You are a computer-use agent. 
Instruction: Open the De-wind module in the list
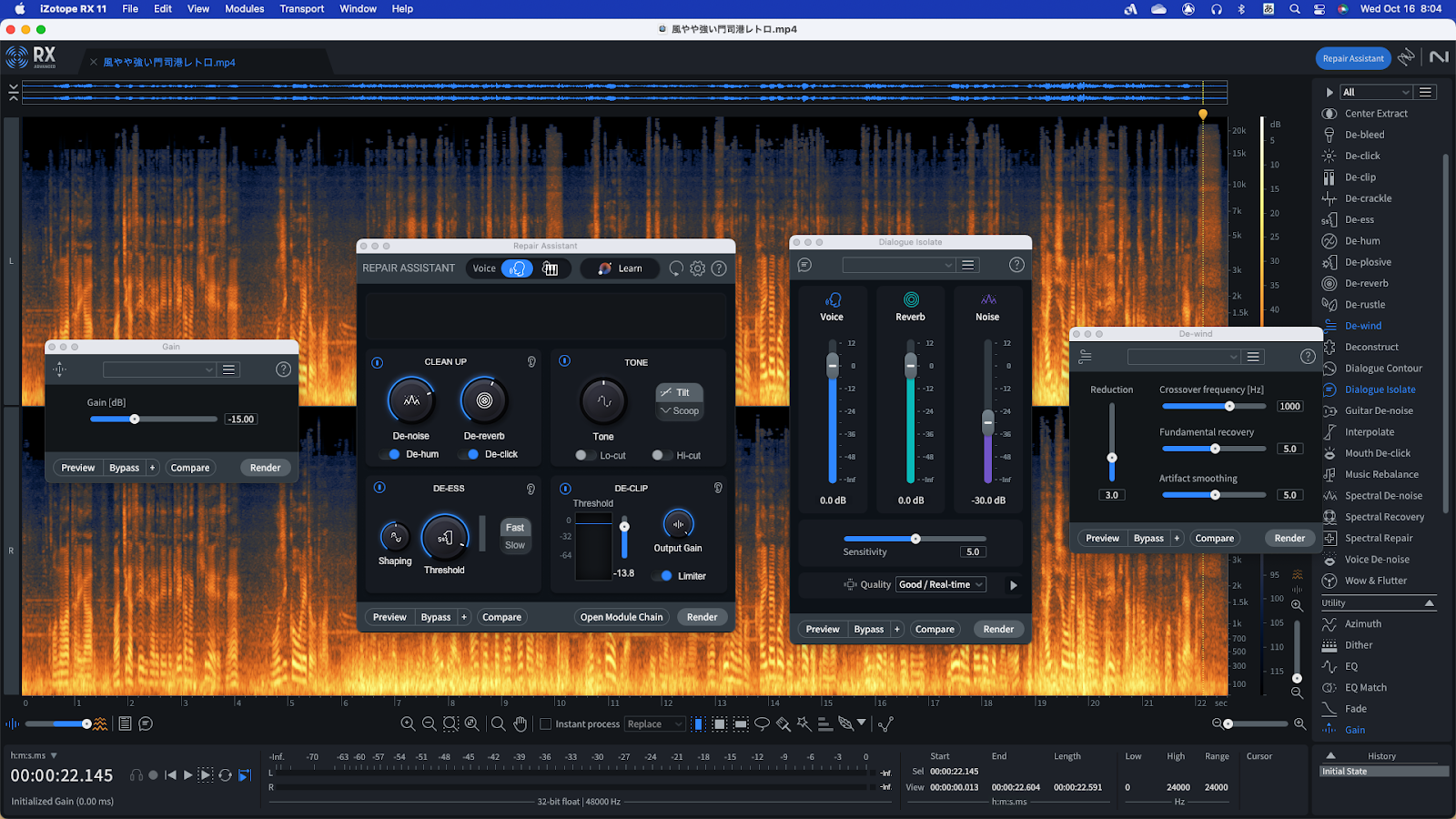coord(1362,326)
